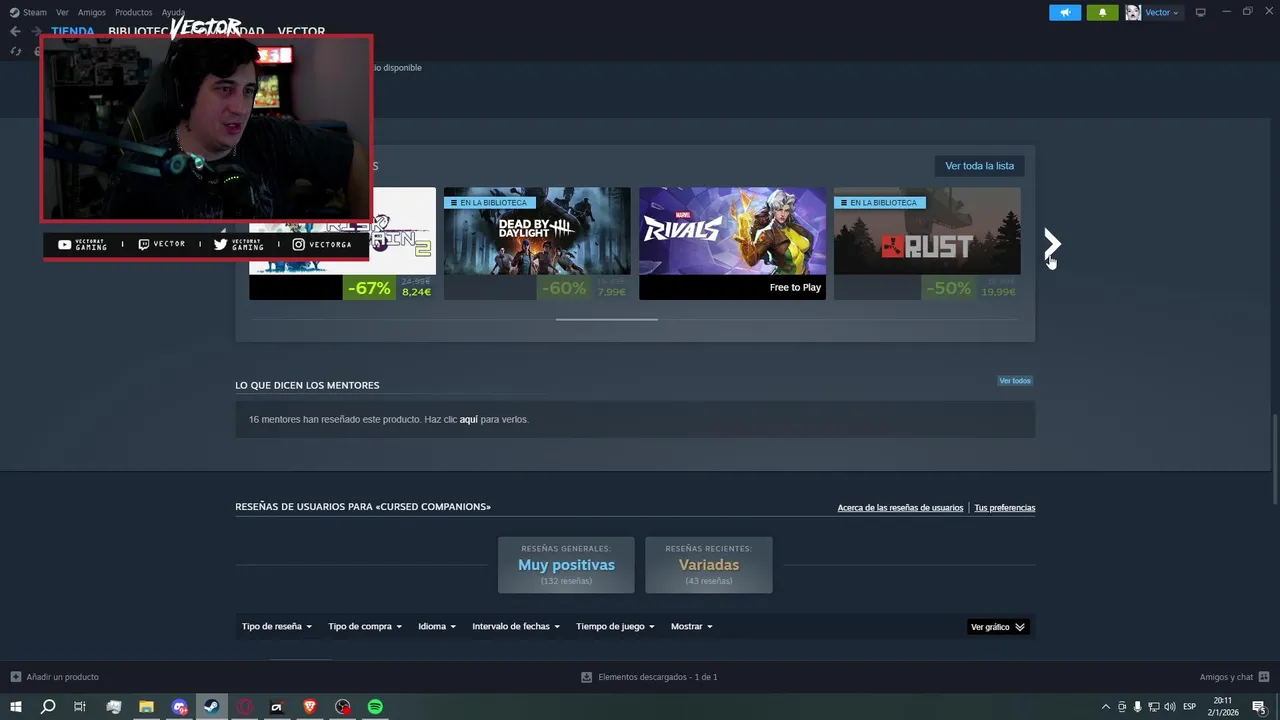The width and height of the screenshot is (1280, 720).
Task: Open Acerca de las reseñas de usuarios
Action: click(900, 508)
